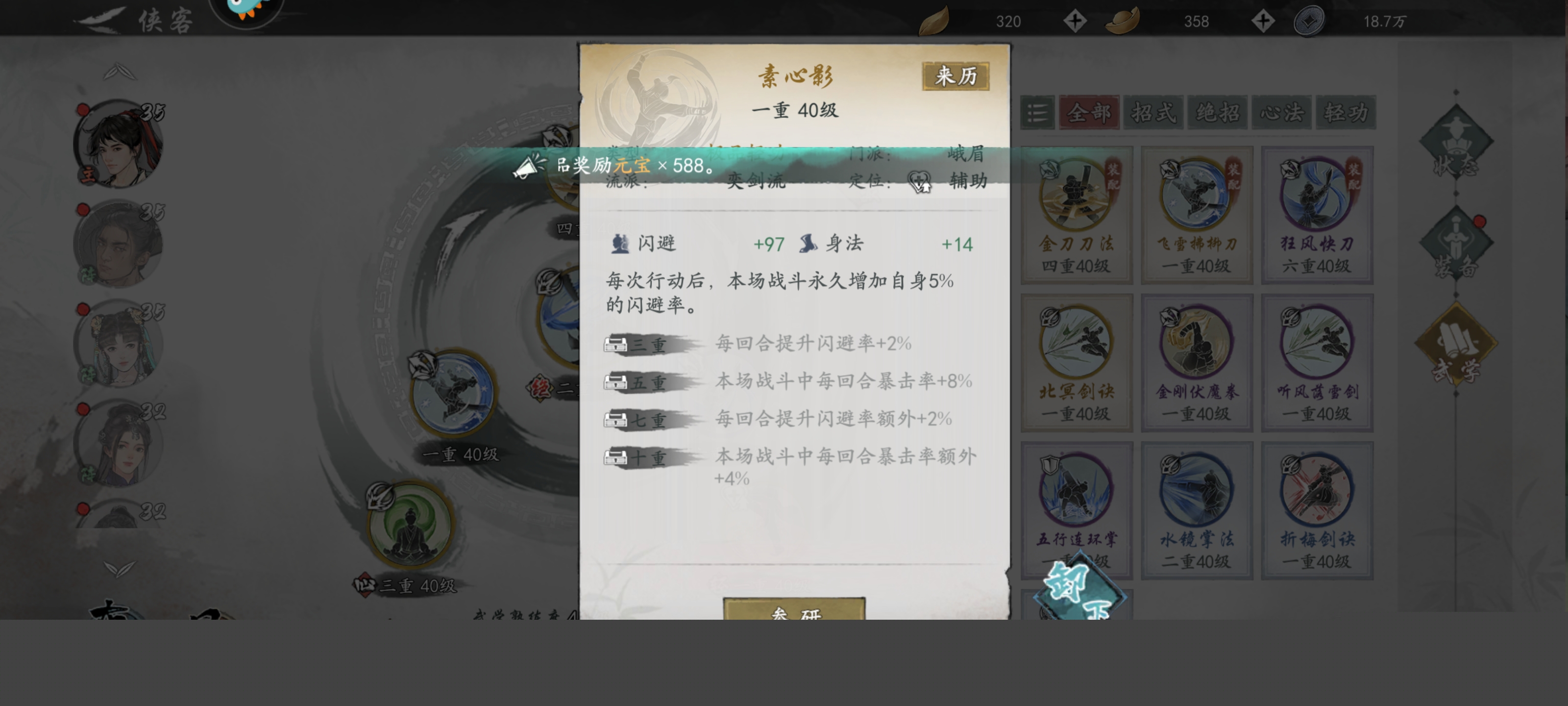Add more leaf currency with plus
This screenshot has height=706, width=1568.
[x=1075, y=21]
